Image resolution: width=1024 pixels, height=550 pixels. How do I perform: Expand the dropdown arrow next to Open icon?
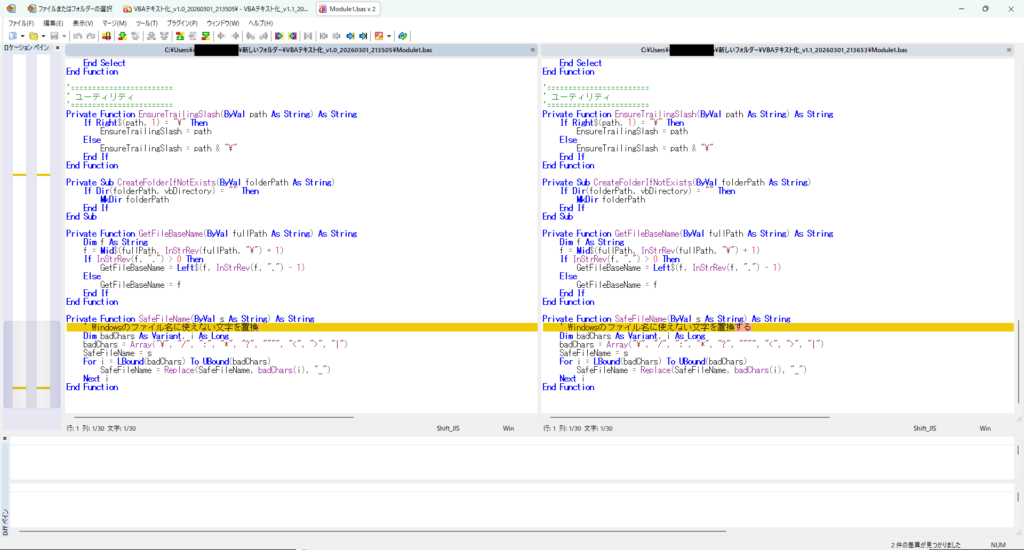point(44,36)
